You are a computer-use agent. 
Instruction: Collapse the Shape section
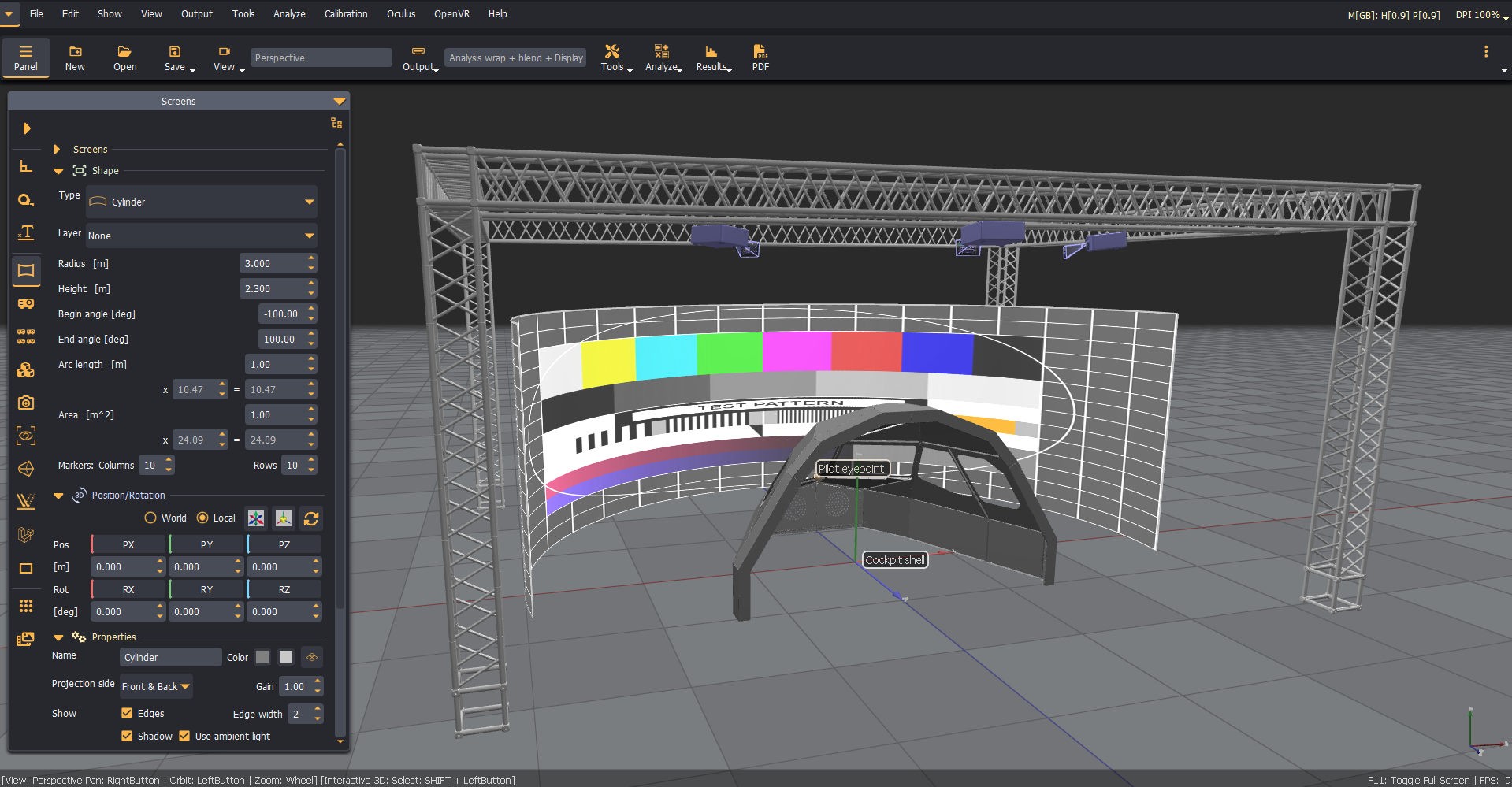pyautogui.click(x=58, y=171)
